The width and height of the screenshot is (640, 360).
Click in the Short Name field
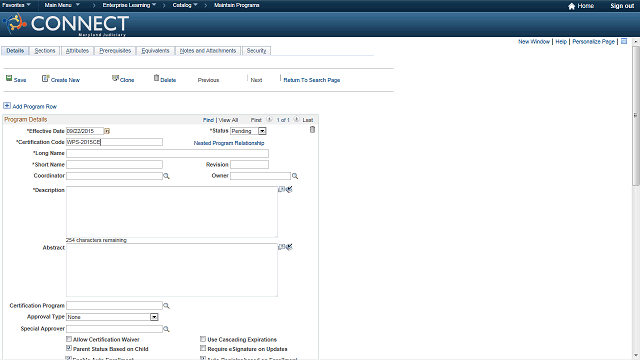pyautogui.click(x=114, y=164)
